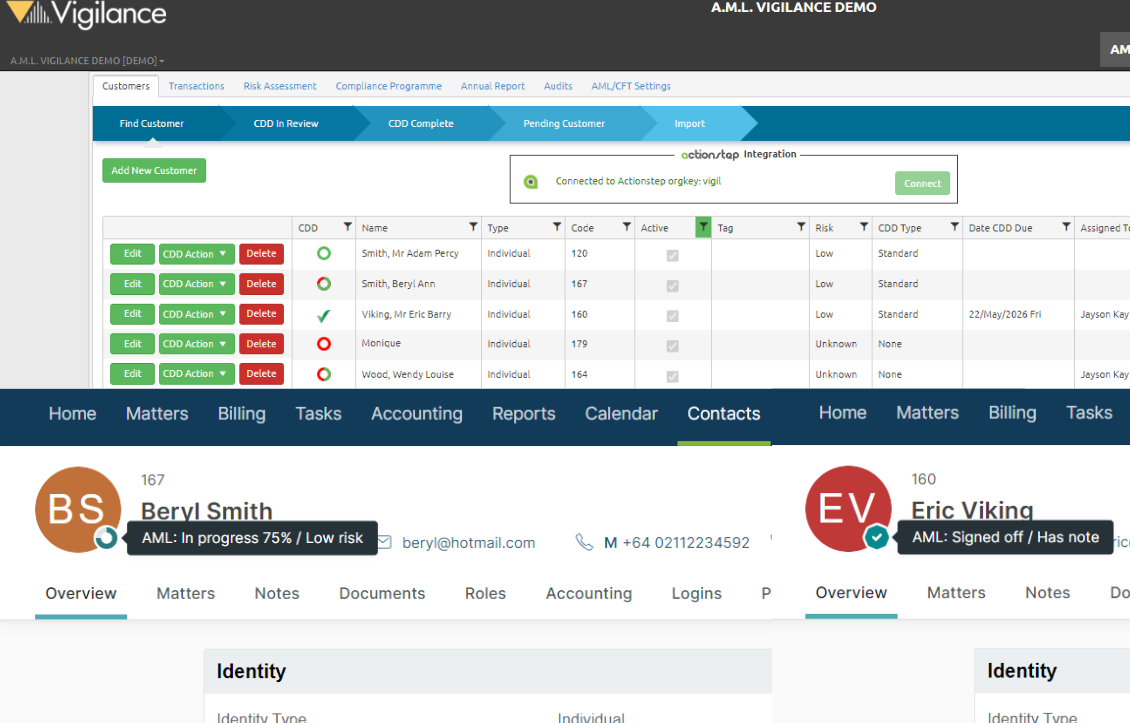
Task: Open the filter icon on the Name column
Action: tap(473, 227)
